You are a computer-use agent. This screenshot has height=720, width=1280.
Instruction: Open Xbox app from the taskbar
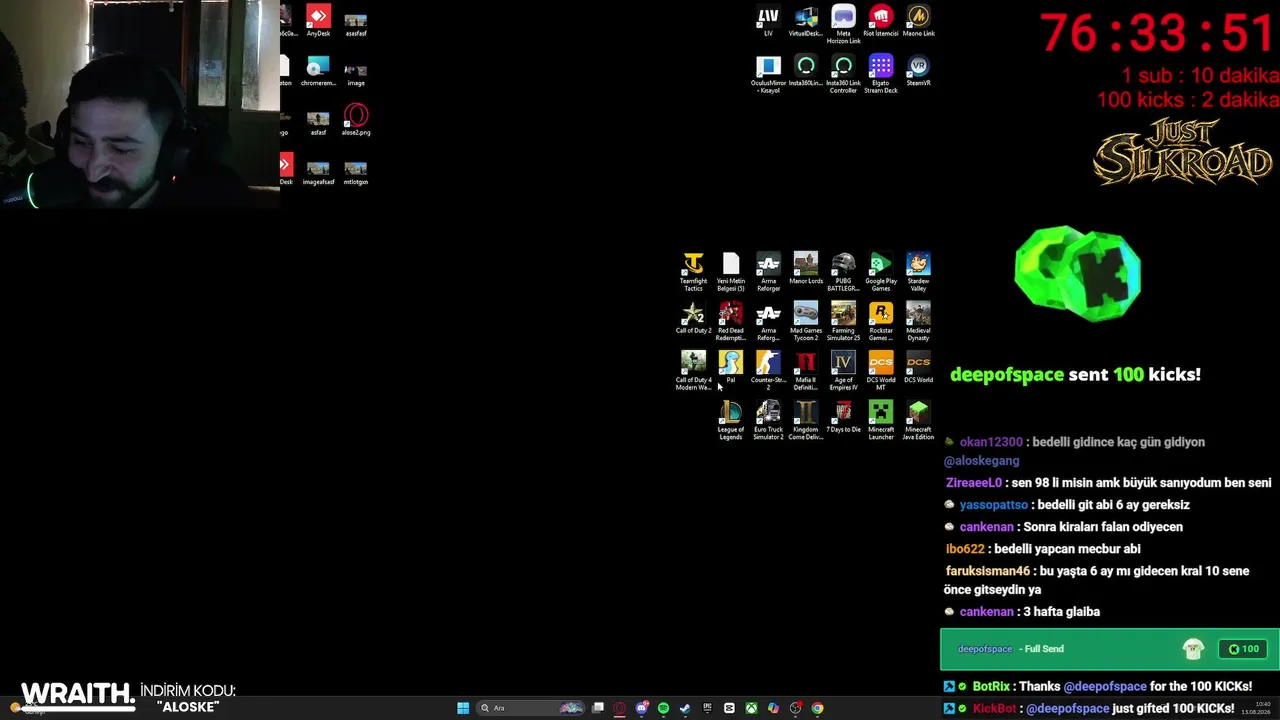[x=751, y=708]
